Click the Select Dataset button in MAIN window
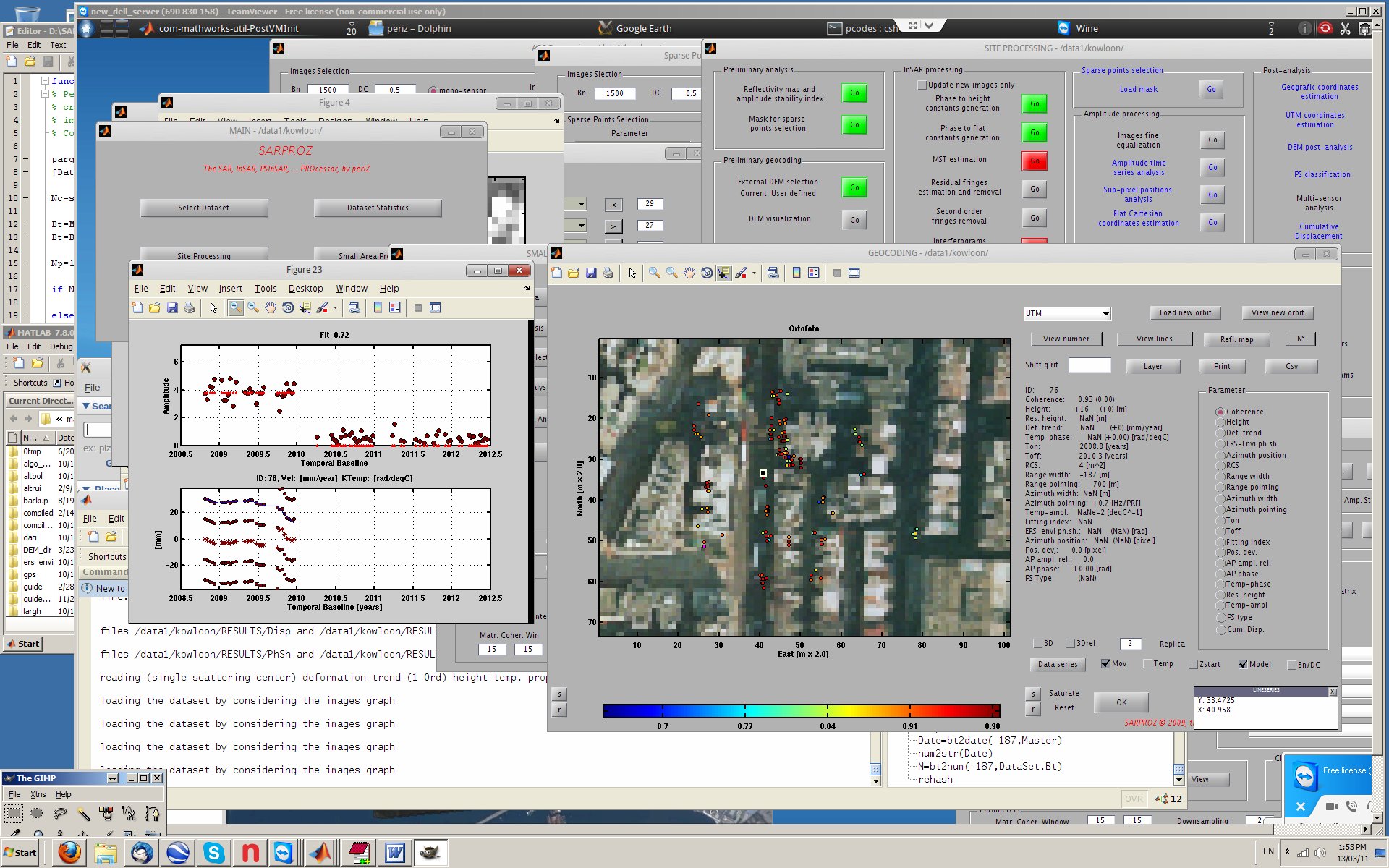This screenshot has height=868, width=1389. pyautogui.click(x=203, y=208)
